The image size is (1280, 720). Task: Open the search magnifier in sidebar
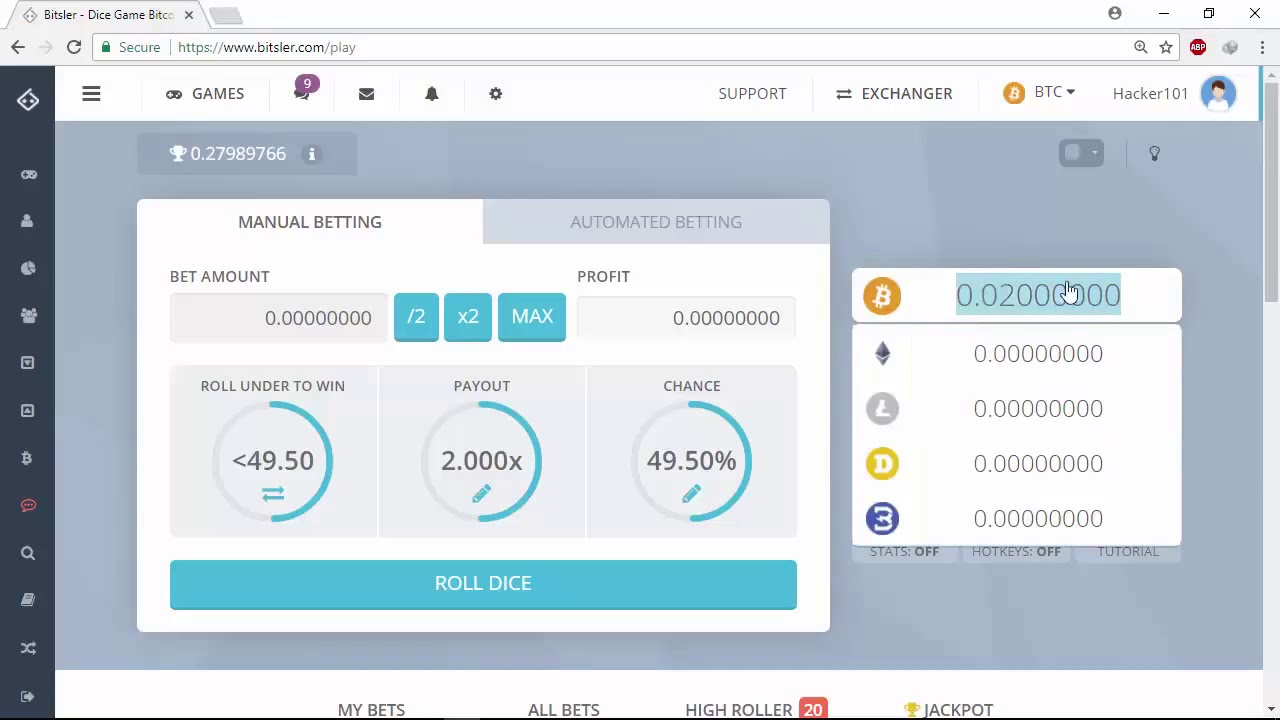[x=28, y=553]
